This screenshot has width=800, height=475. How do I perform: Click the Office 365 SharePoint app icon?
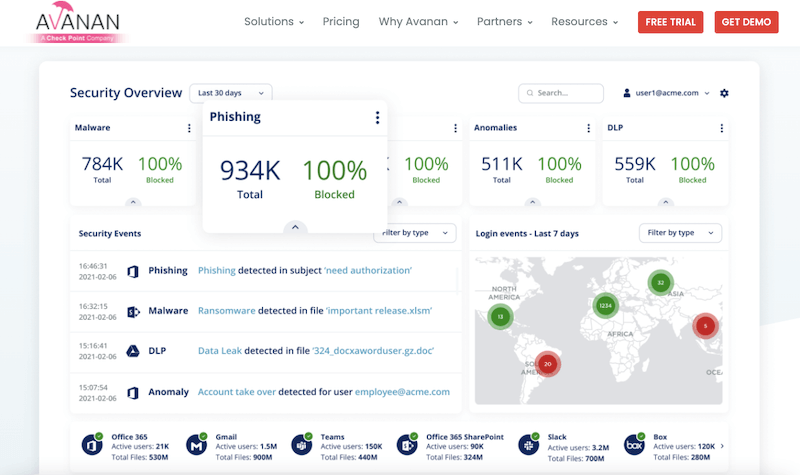pos(408,445)
